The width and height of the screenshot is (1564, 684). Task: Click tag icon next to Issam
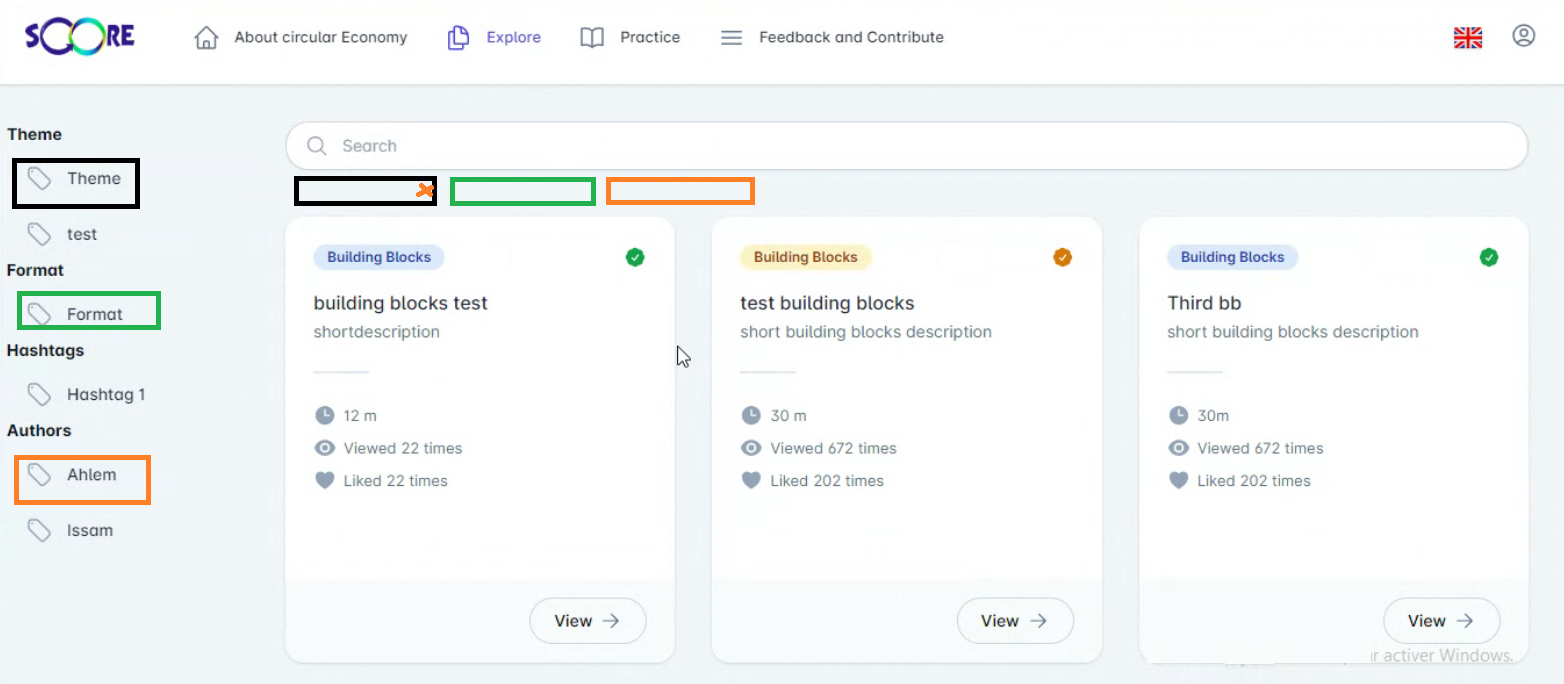39,531
